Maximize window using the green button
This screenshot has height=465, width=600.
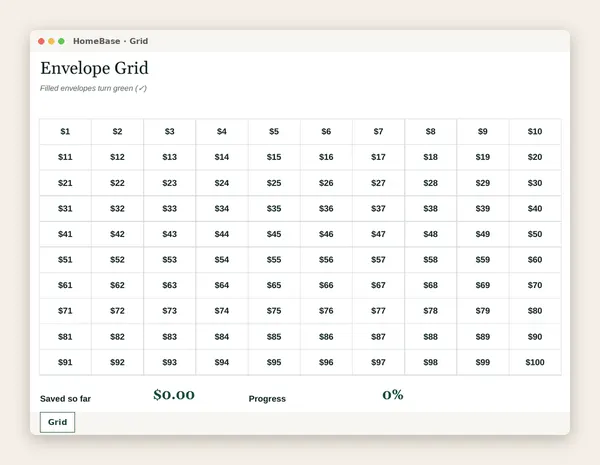pos(61,41)
